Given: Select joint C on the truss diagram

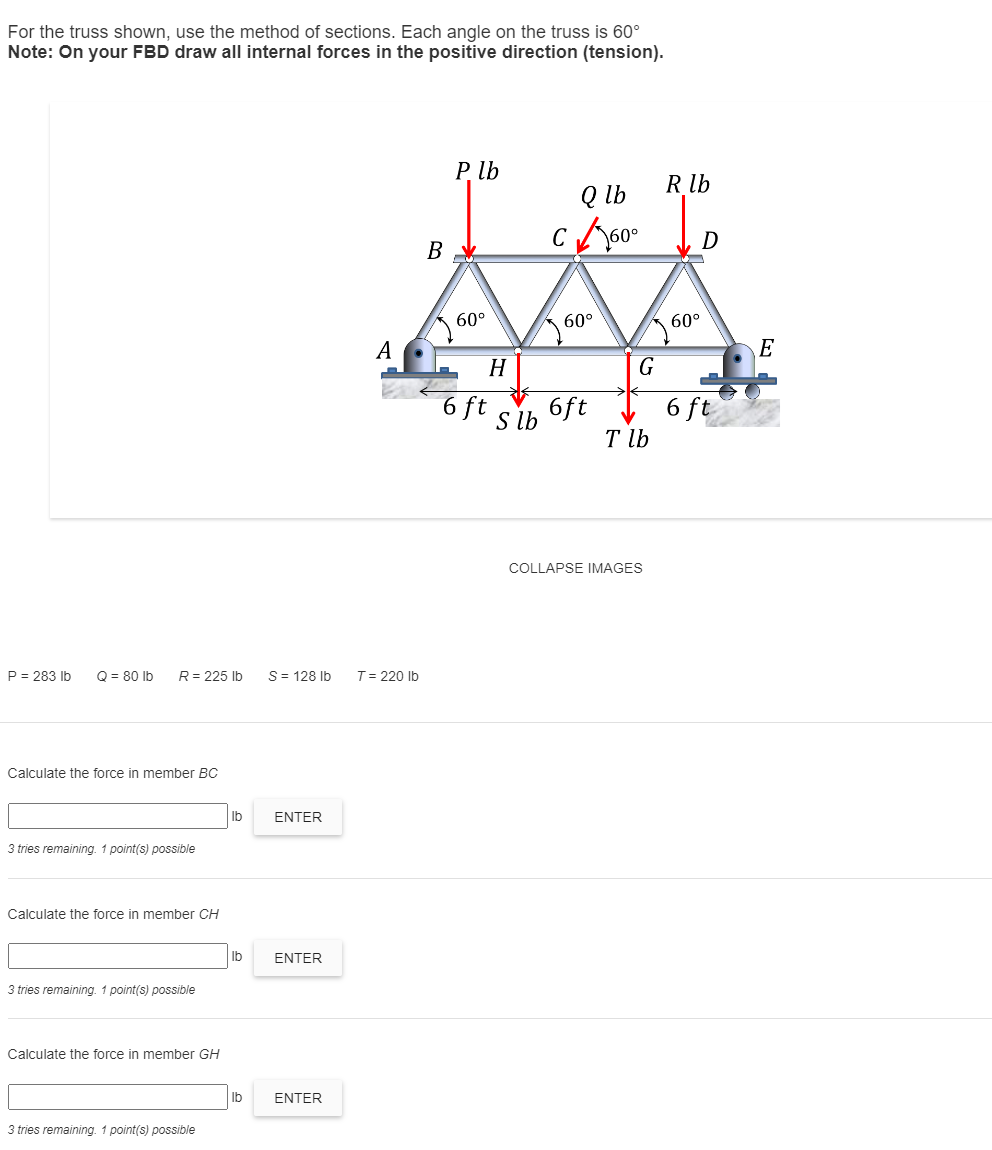Looking at the screenshot, I should coord(575,257).
